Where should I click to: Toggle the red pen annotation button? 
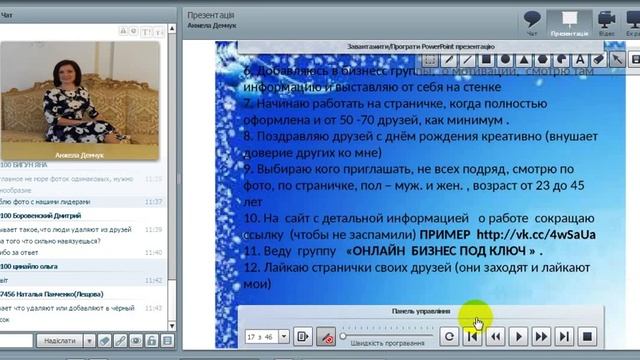click(326, 336)
